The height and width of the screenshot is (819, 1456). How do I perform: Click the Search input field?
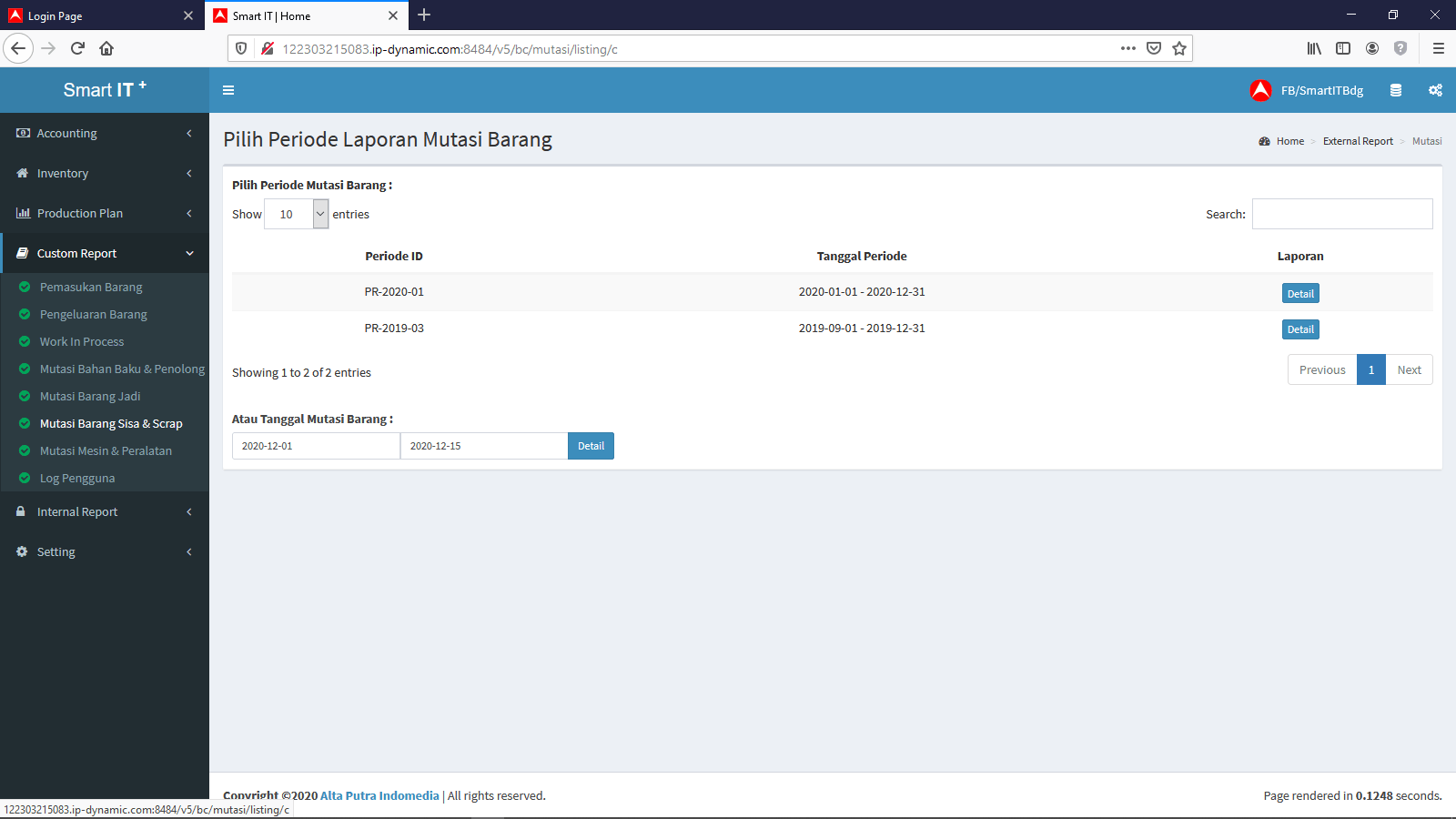click(x=1342, y=214)
